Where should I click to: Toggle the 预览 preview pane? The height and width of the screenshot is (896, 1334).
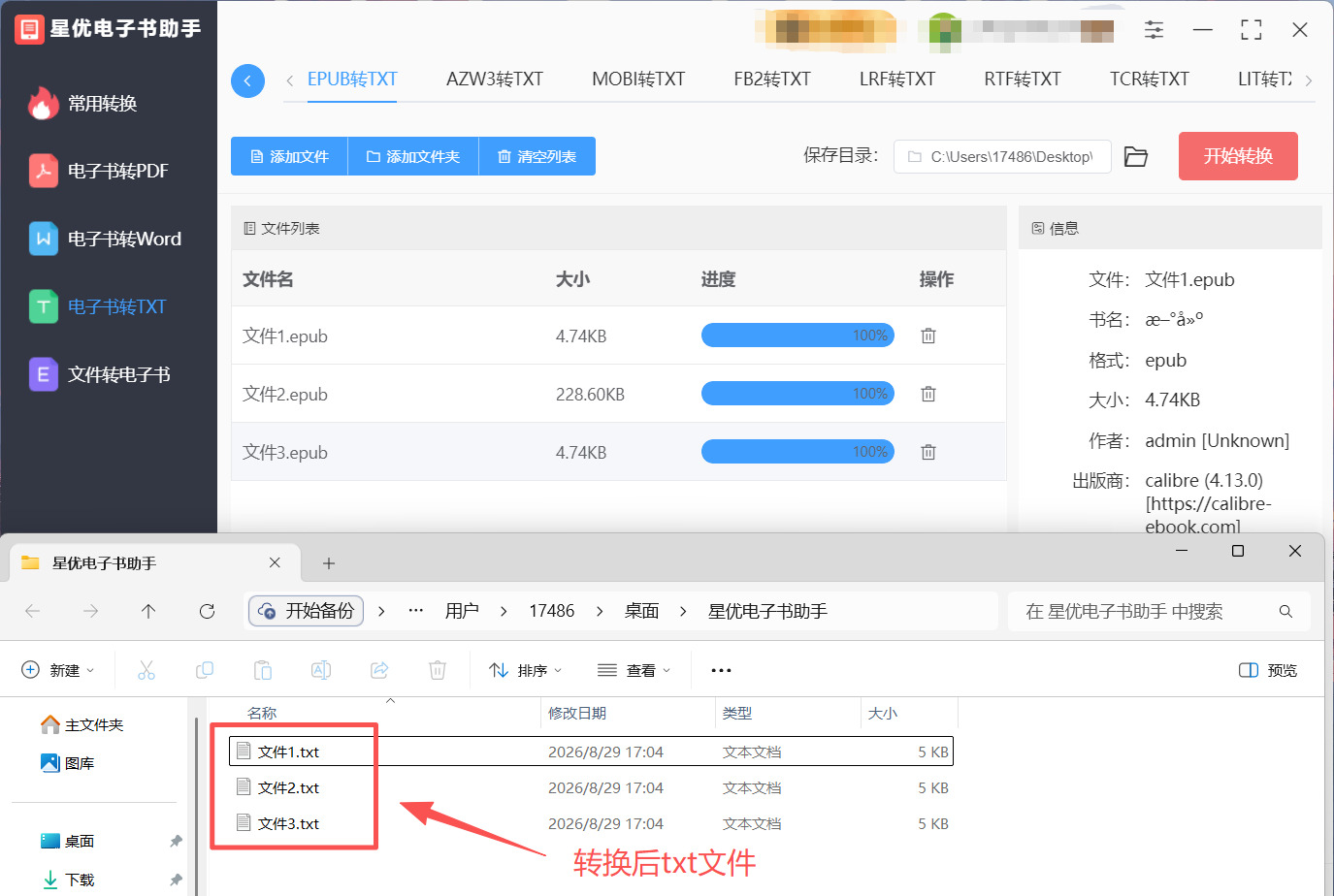1268,670
